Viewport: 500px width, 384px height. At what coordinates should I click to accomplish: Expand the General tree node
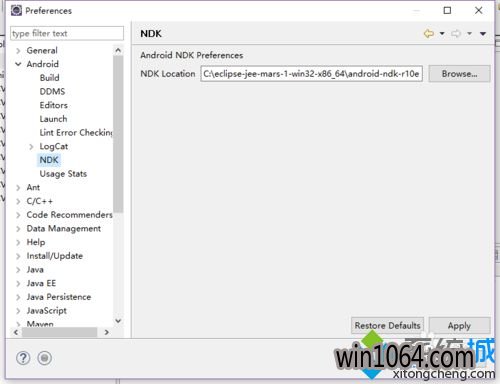18,51
